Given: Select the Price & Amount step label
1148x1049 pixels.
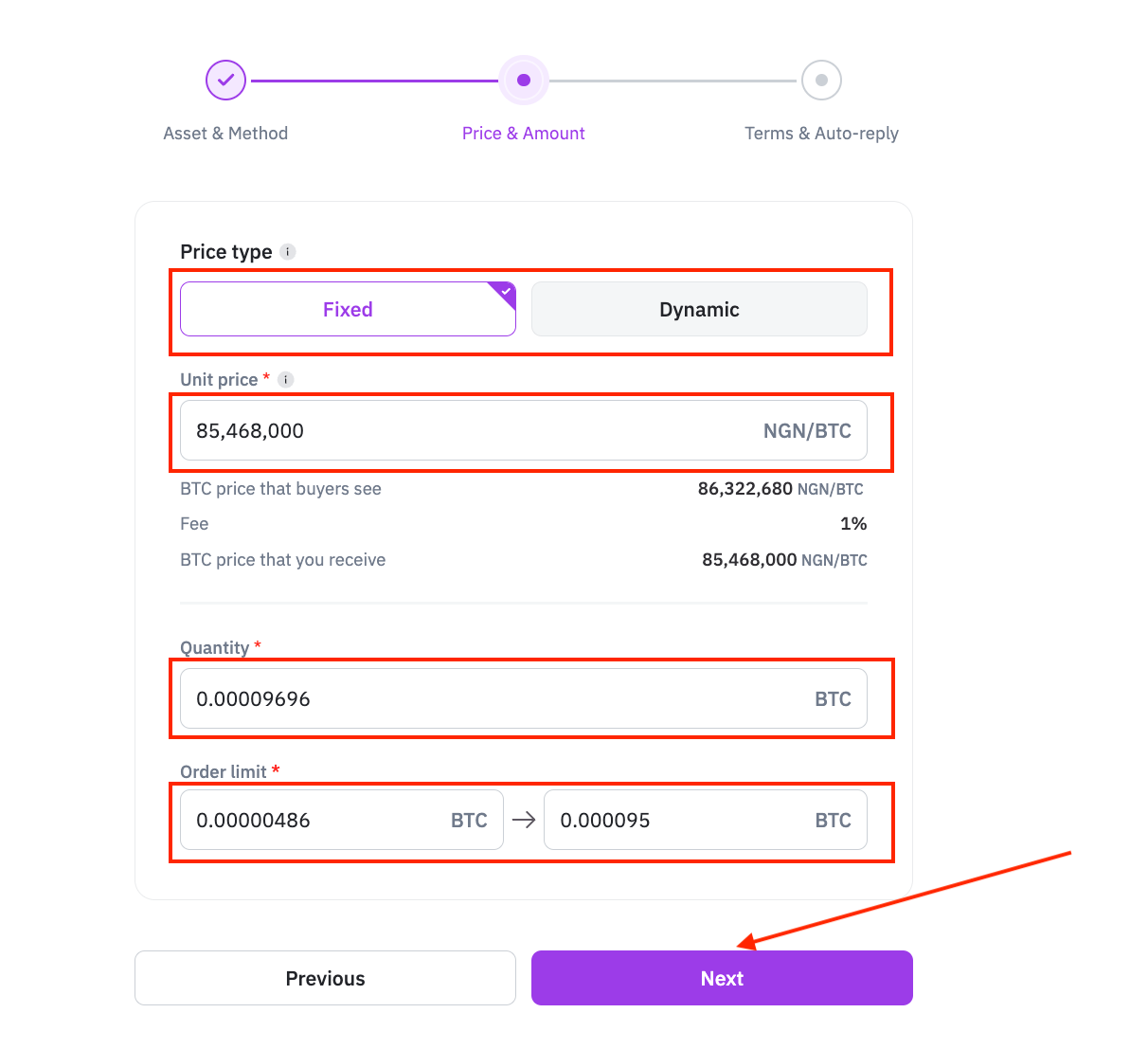Looking at the screenshot, I should click(x=524, y=134).
